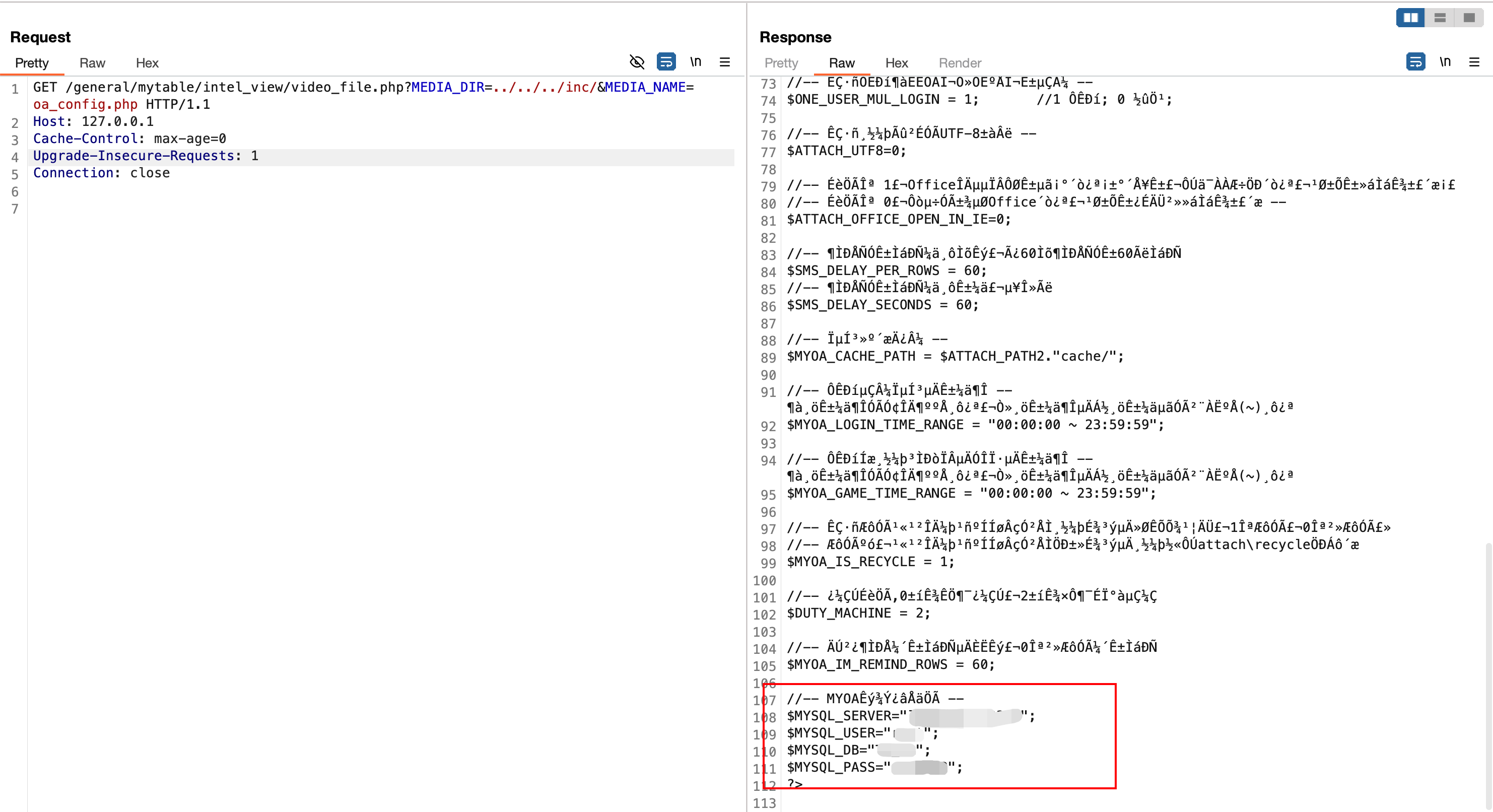The image size is (1493, 812).
Task: Switch Request view to Raw tab
Action: [92, 62]
